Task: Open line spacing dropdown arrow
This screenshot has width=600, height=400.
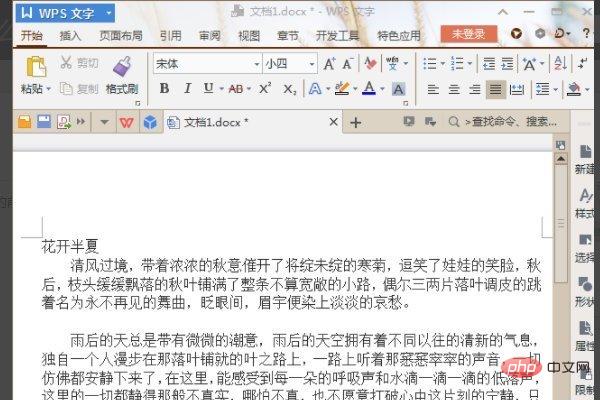Action: click(x=555, y=90)
